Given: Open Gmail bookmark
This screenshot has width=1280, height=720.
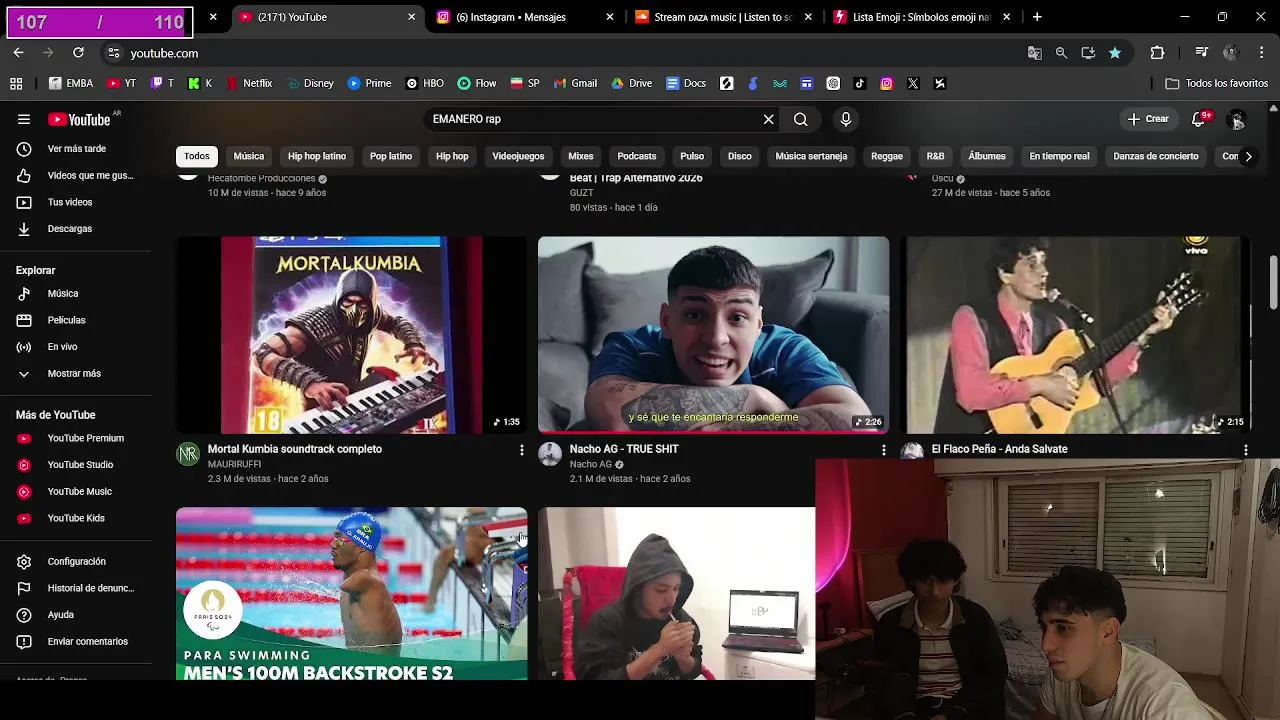Looking at the screenshot, I should click(575, 84).
